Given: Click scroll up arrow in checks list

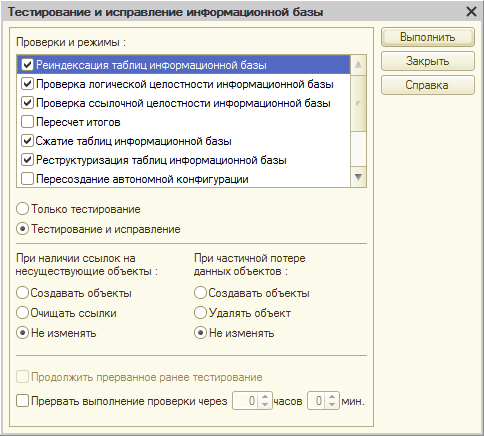Looking at the screenshot, I should click(x=358, y=65).
